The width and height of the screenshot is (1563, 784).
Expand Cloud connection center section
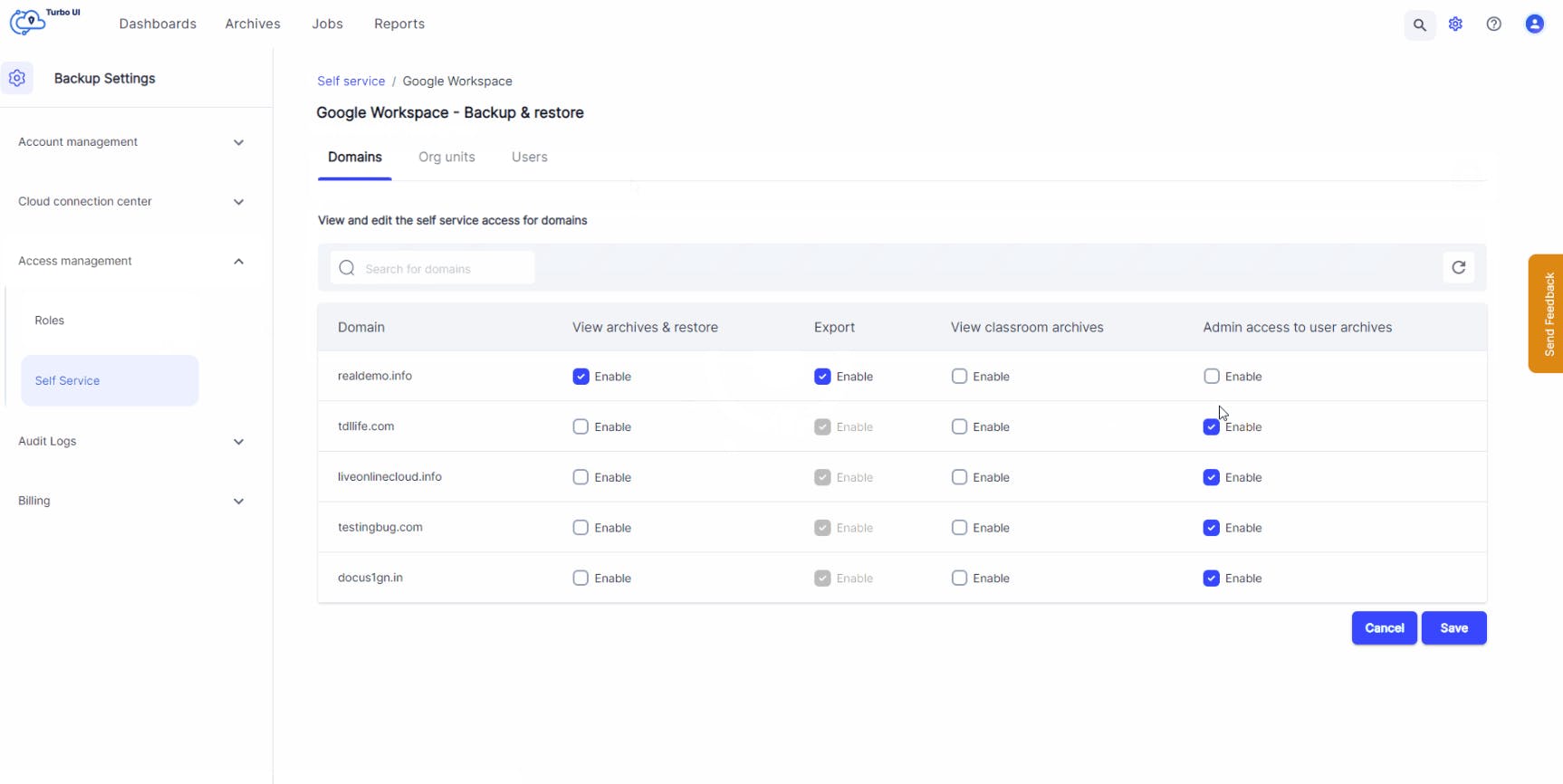238,202
